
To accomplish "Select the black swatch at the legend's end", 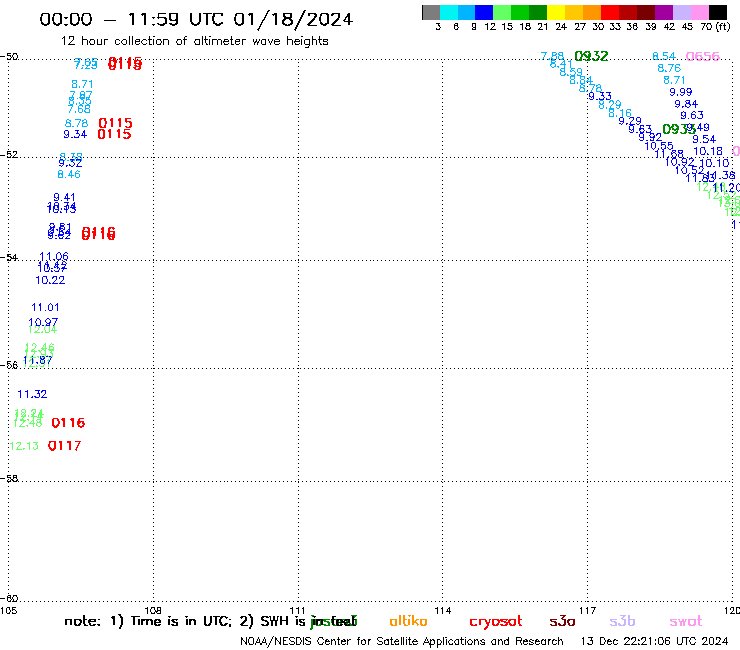I will tap(718, 12).
